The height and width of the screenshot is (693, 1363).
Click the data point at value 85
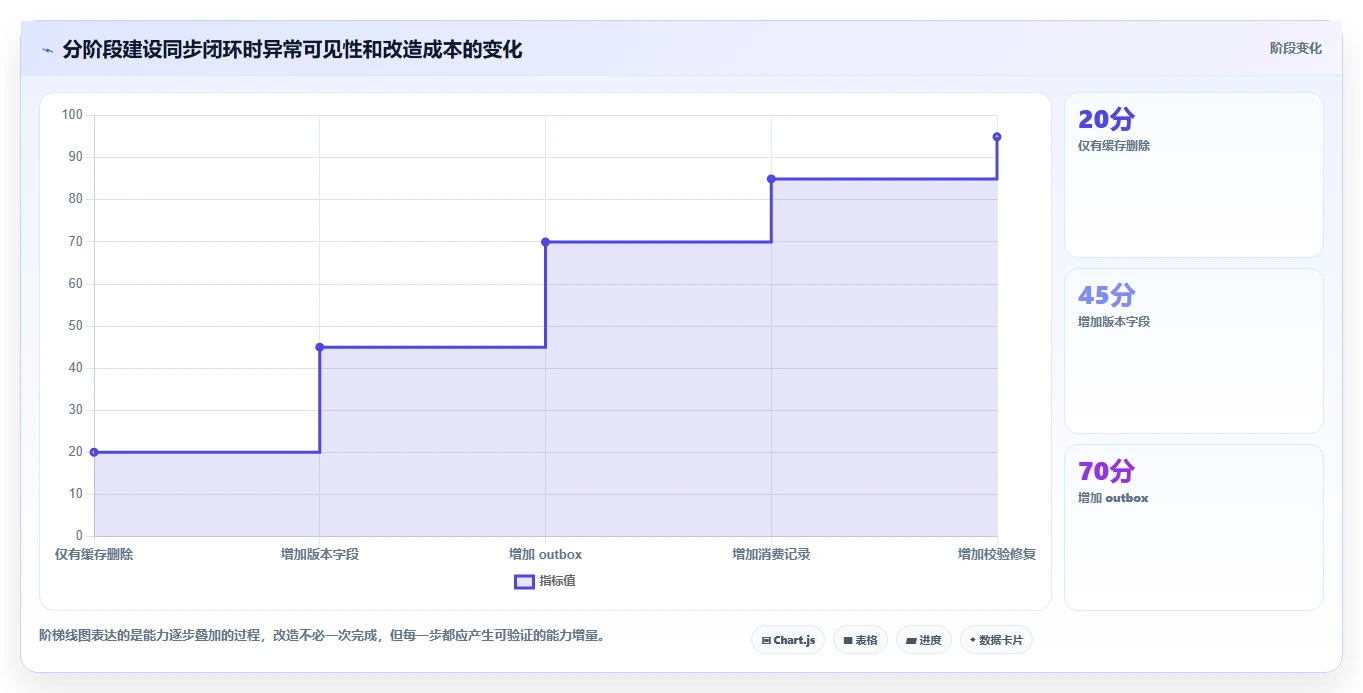(771, 179)
